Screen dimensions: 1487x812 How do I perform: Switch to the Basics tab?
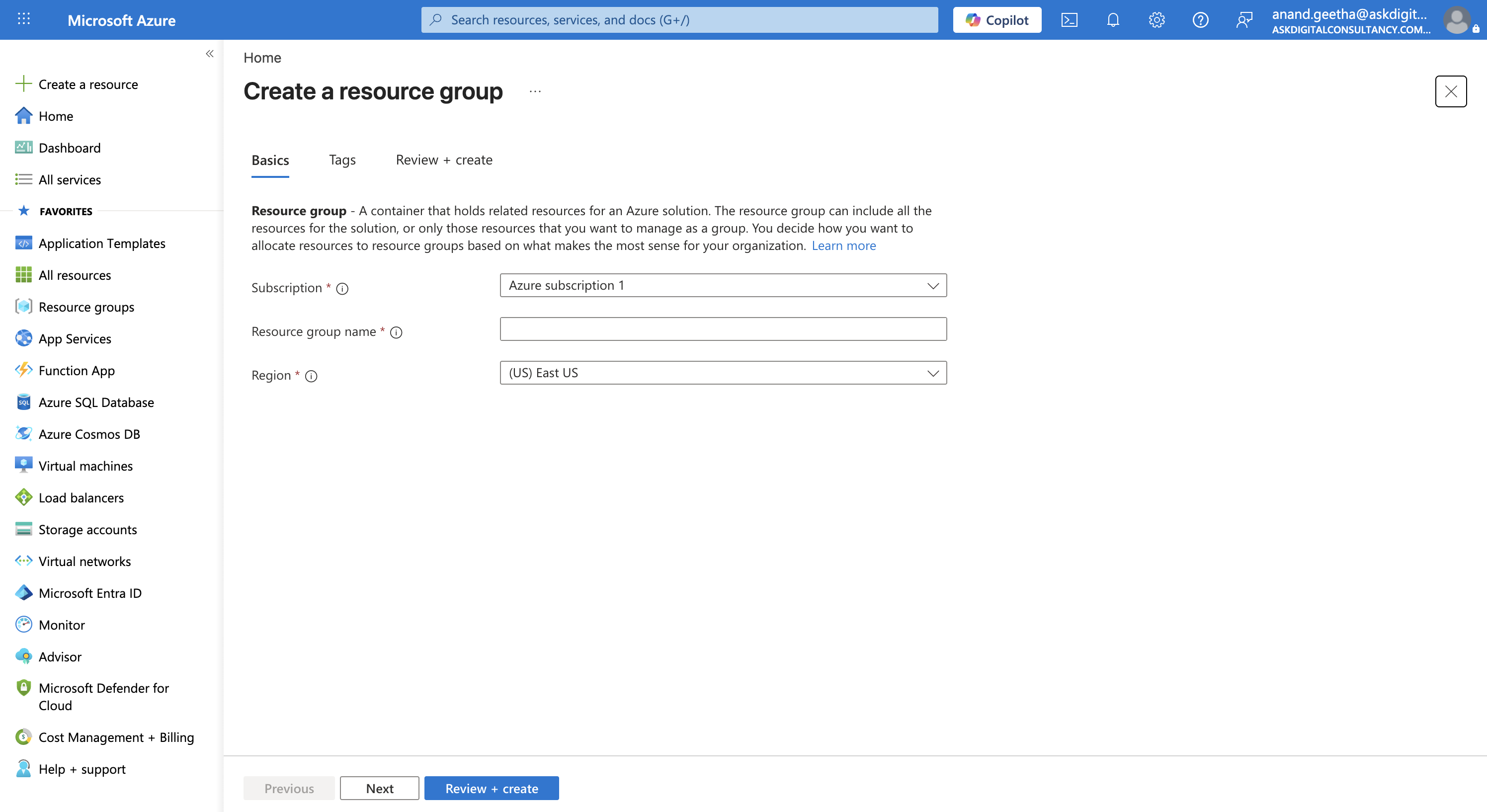coord(270,160)
